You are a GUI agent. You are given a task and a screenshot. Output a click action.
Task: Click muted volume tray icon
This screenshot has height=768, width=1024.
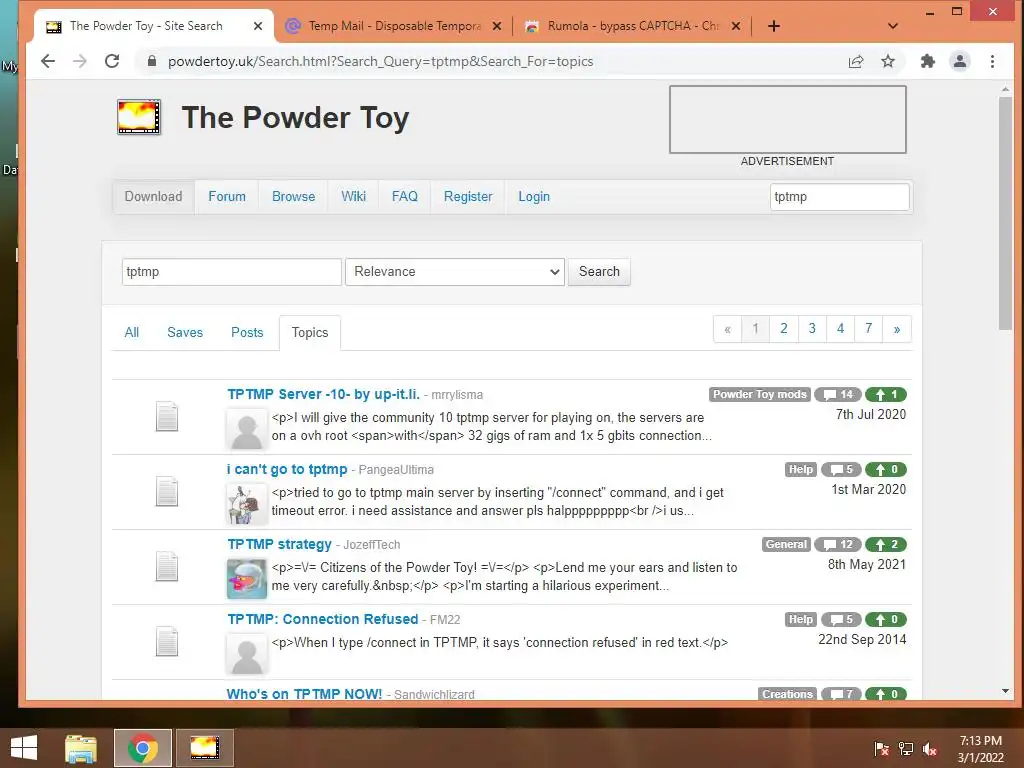click(930, 749)
